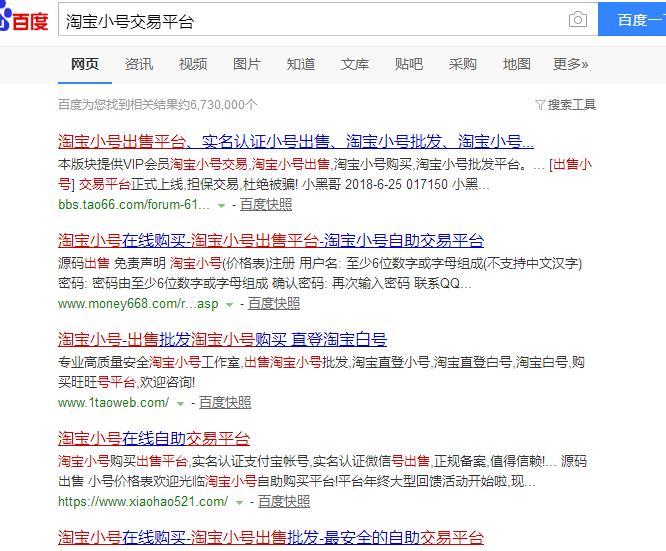Click the text 百度为您找到相关结果约6,730,000个
This screenshot has width=666, height=551.
(x=158, y=105)
